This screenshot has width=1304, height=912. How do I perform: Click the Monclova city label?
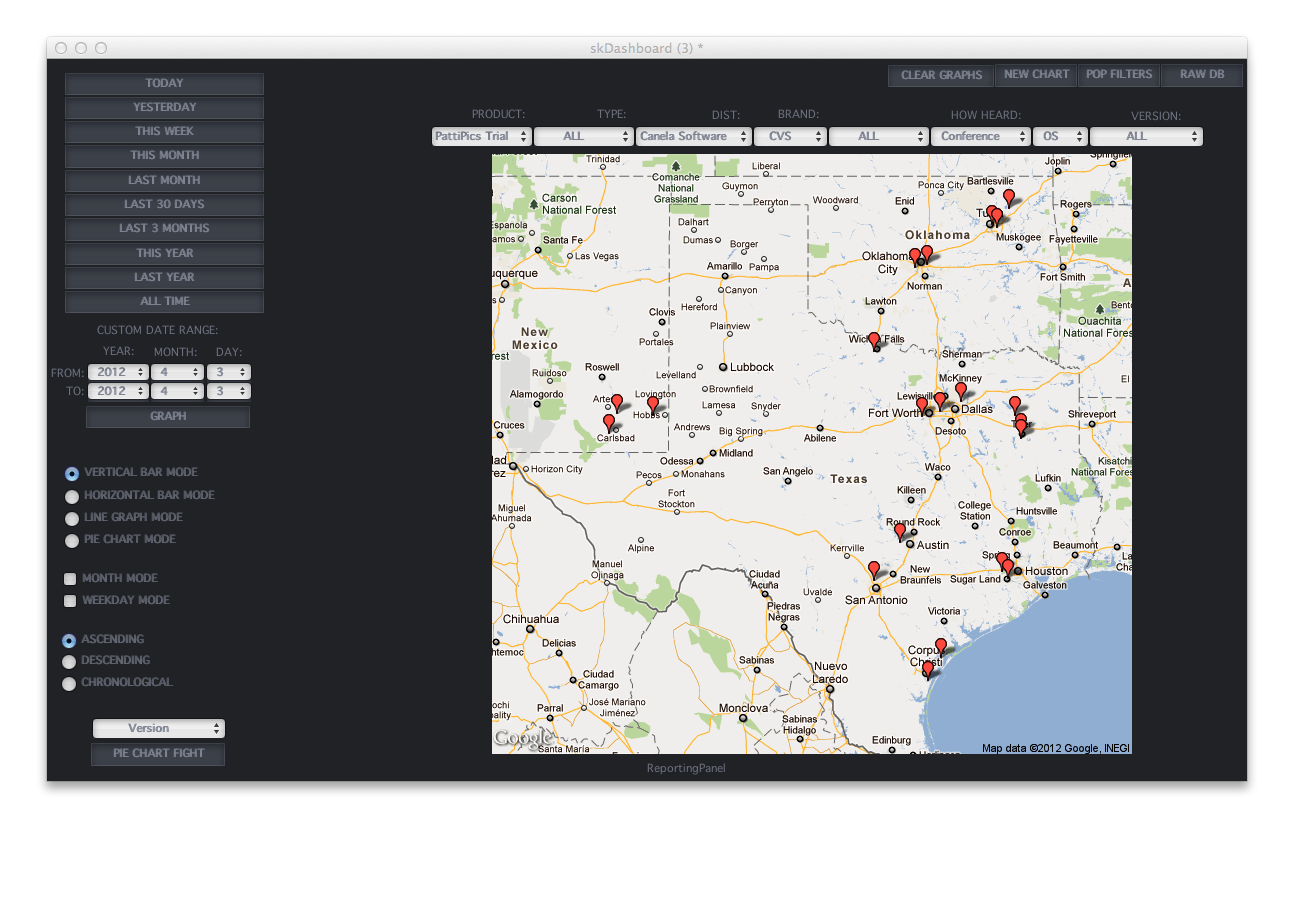coord(743,708)
